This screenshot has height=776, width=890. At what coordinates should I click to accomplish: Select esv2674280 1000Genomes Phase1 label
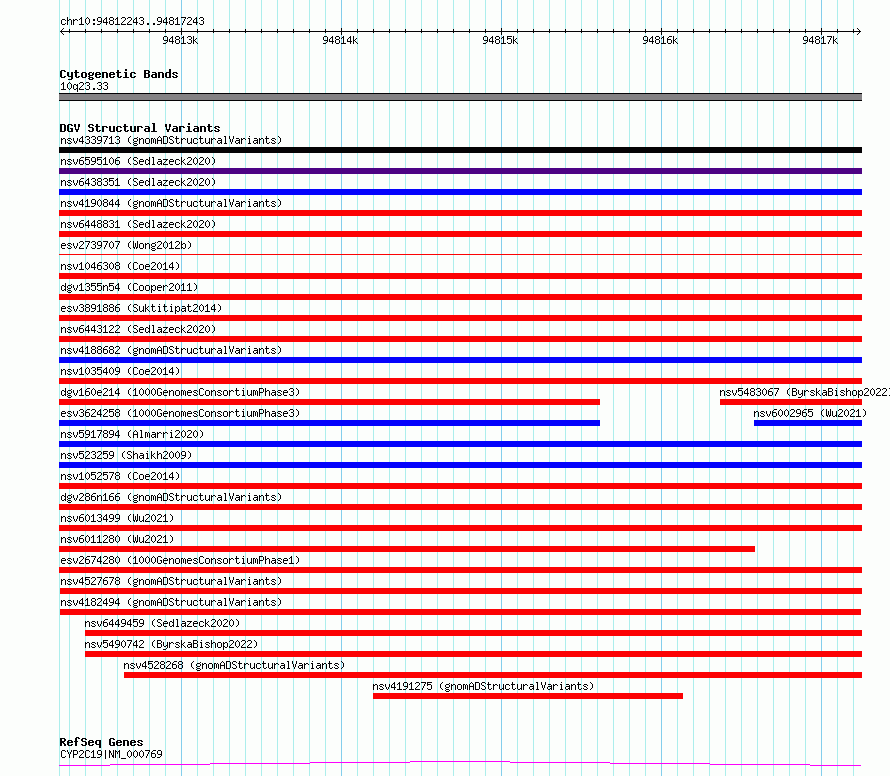click(180, 560)
